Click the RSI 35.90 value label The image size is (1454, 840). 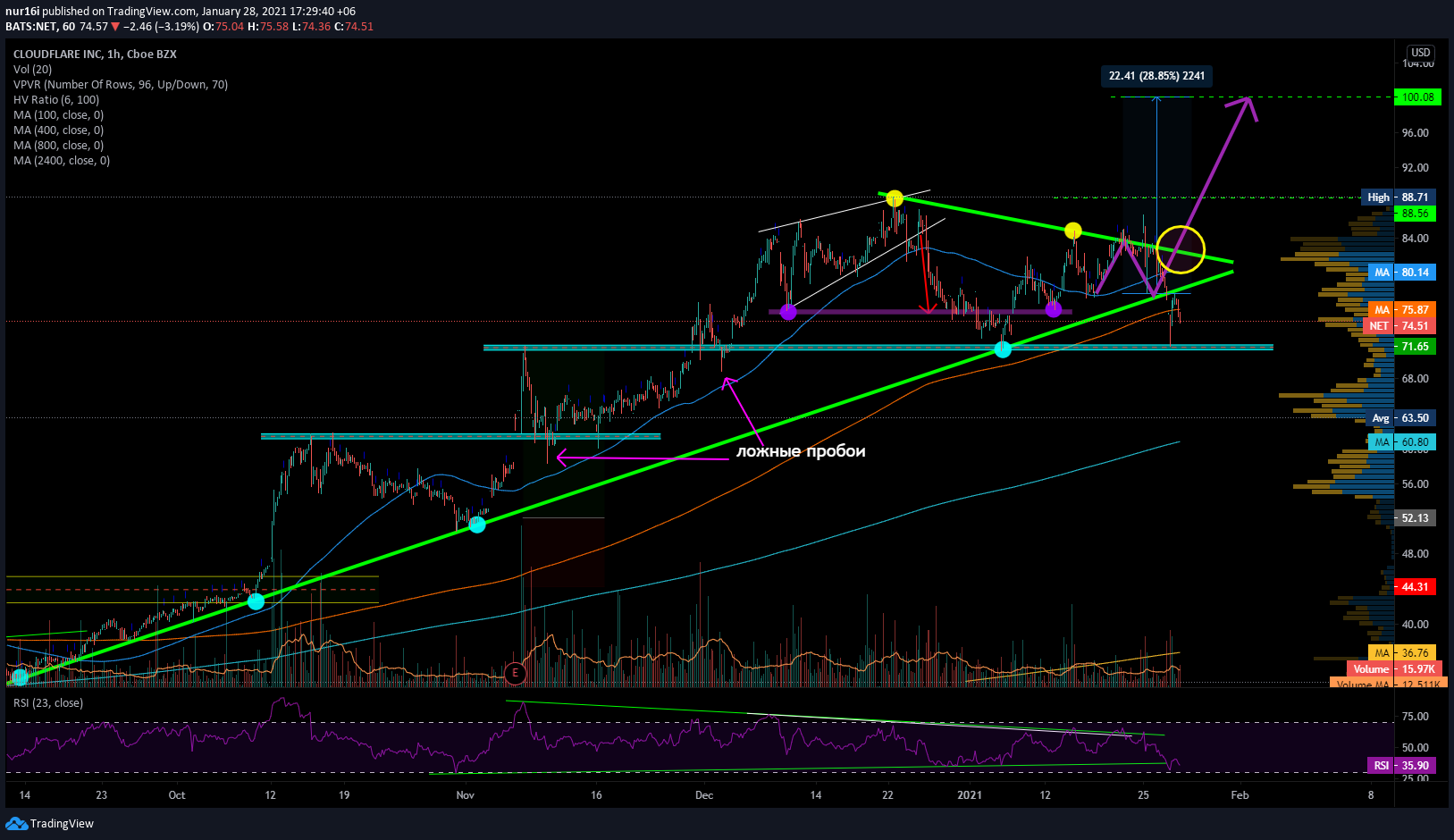[1401, 765]
